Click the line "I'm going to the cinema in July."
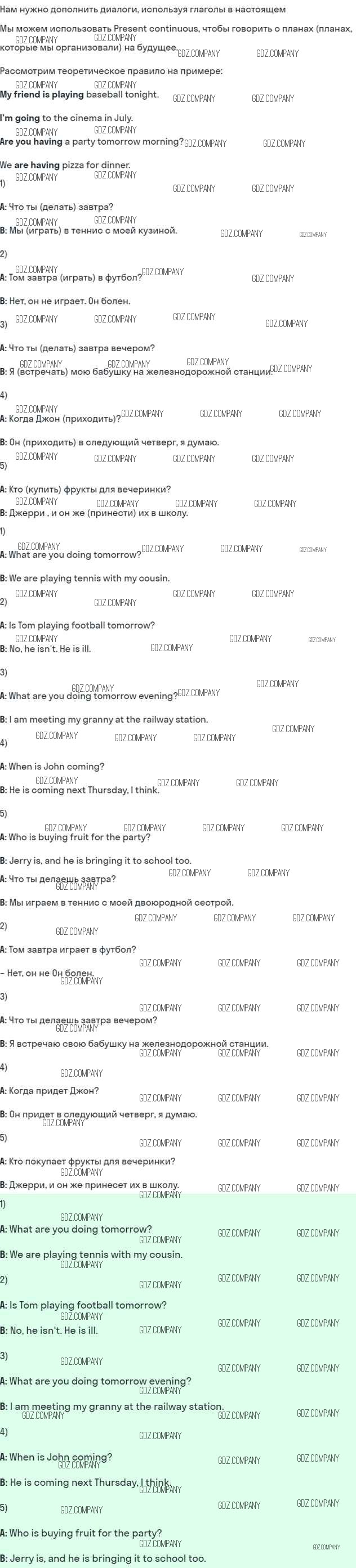The width and height of the screenshot is (356, 1568). pos(66,118)
